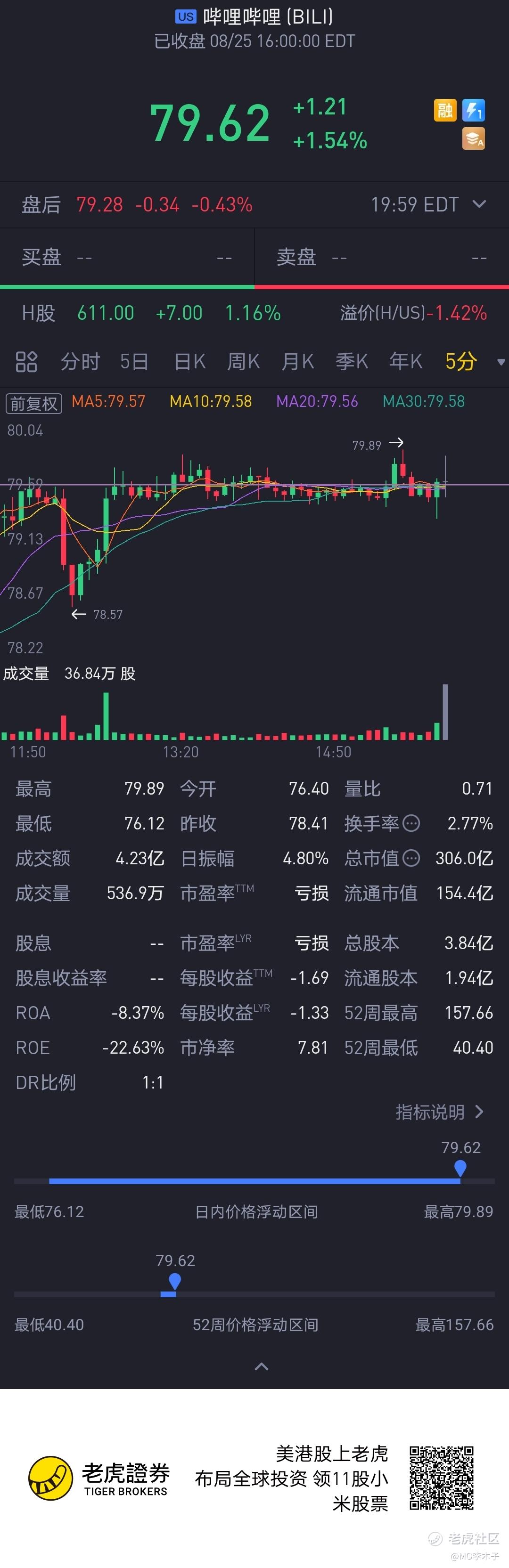Tap the blue US market tag
Screen dimensions: 509x1568
[x=186, y=16]
